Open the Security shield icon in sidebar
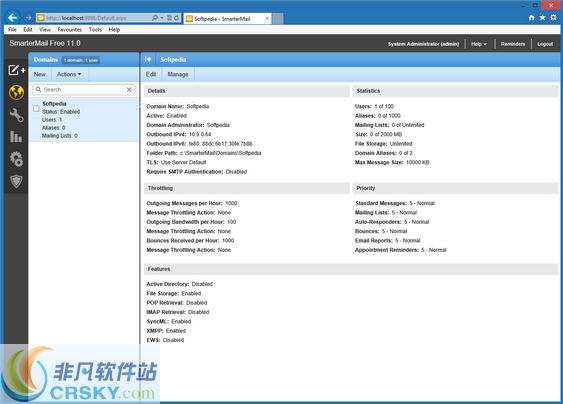Screen dimensions: 563x404 [x=17, y=181]
